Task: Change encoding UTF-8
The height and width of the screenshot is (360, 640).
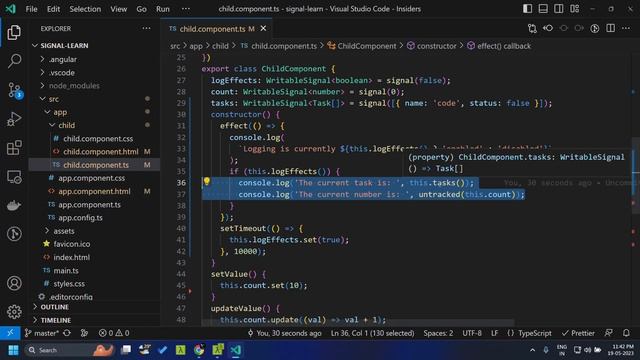Action: [472, 333]
